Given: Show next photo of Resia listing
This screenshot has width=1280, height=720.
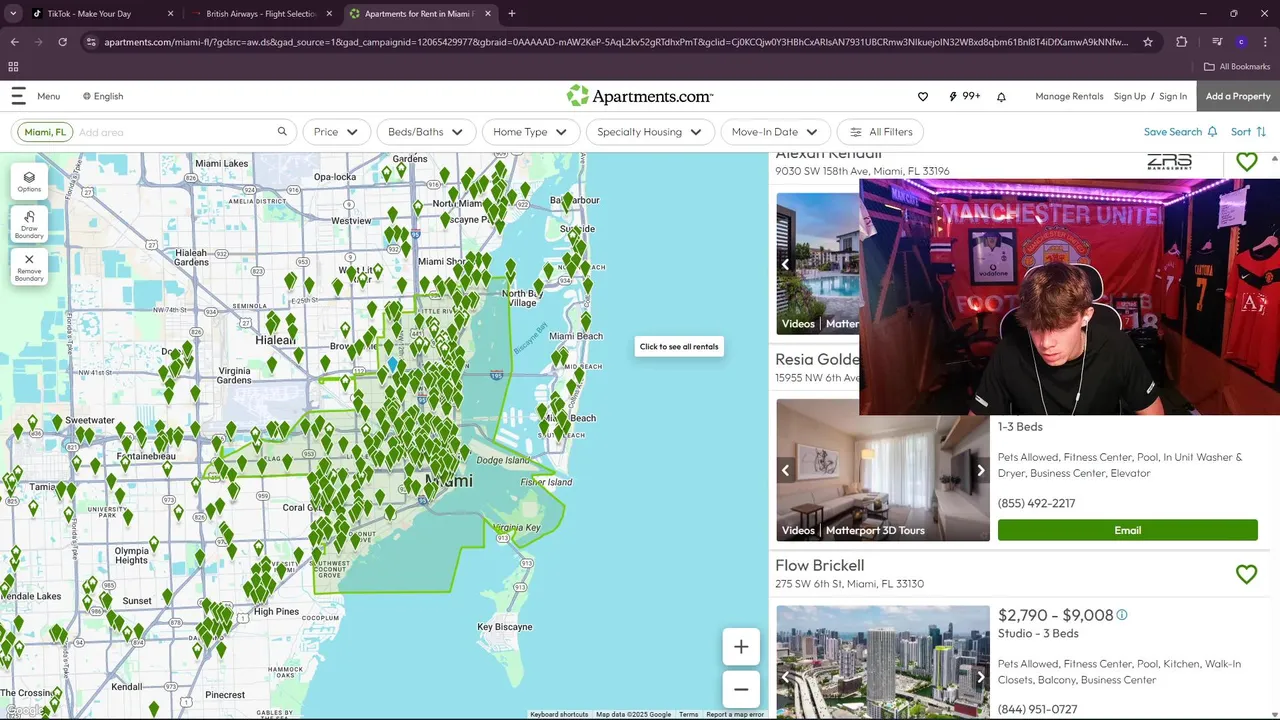Looking at the screenshot, I should pos(980,470).
